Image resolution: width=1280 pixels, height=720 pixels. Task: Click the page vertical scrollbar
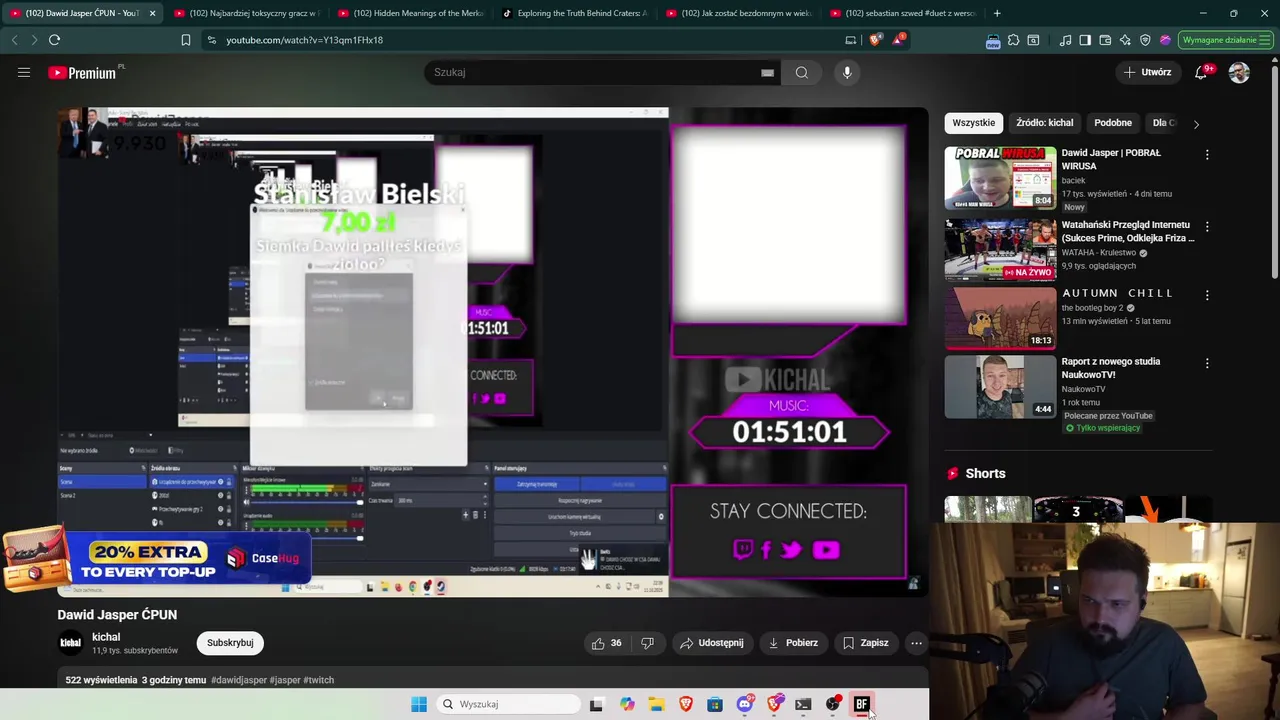tap(1274, 170)
